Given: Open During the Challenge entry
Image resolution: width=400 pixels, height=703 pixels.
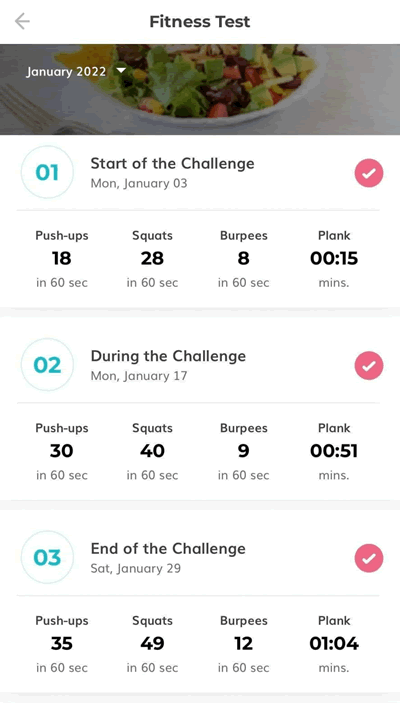Looking at the screenshot, I should pyautogui.click(x=168, y=365).
